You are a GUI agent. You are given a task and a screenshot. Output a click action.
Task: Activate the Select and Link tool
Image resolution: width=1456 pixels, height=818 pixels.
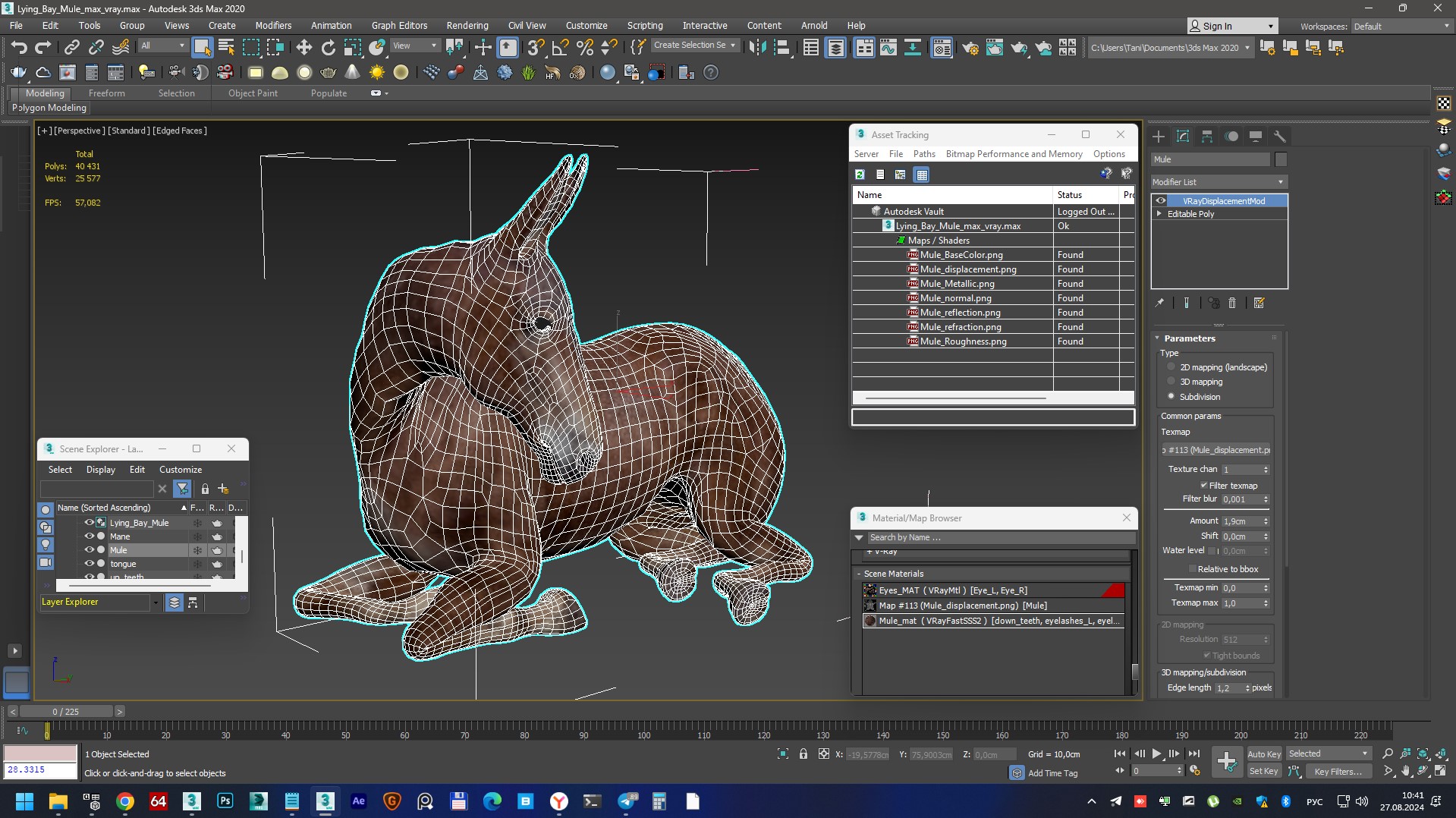(x=71, y=47)
